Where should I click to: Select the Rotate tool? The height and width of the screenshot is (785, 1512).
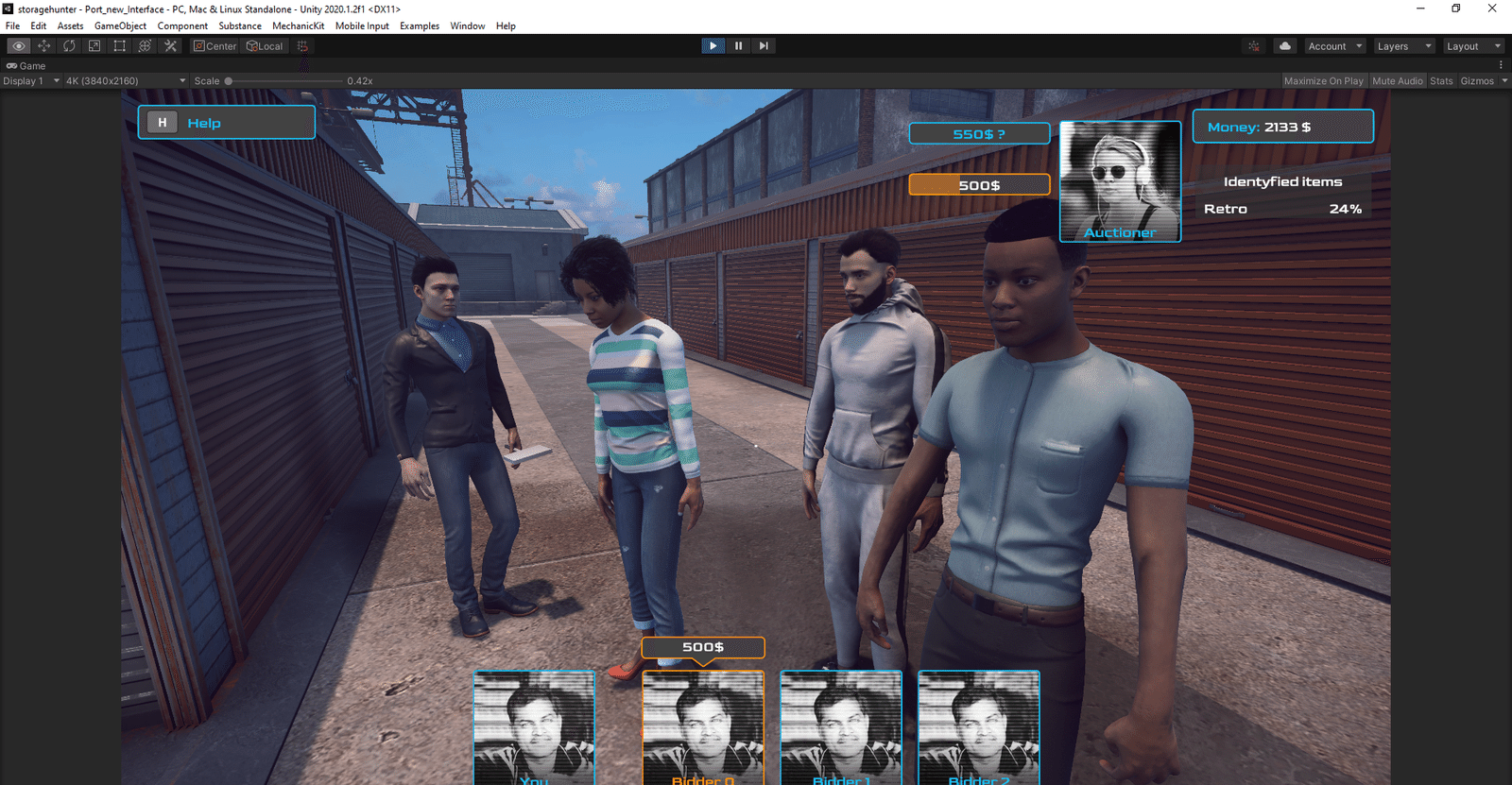69,45
